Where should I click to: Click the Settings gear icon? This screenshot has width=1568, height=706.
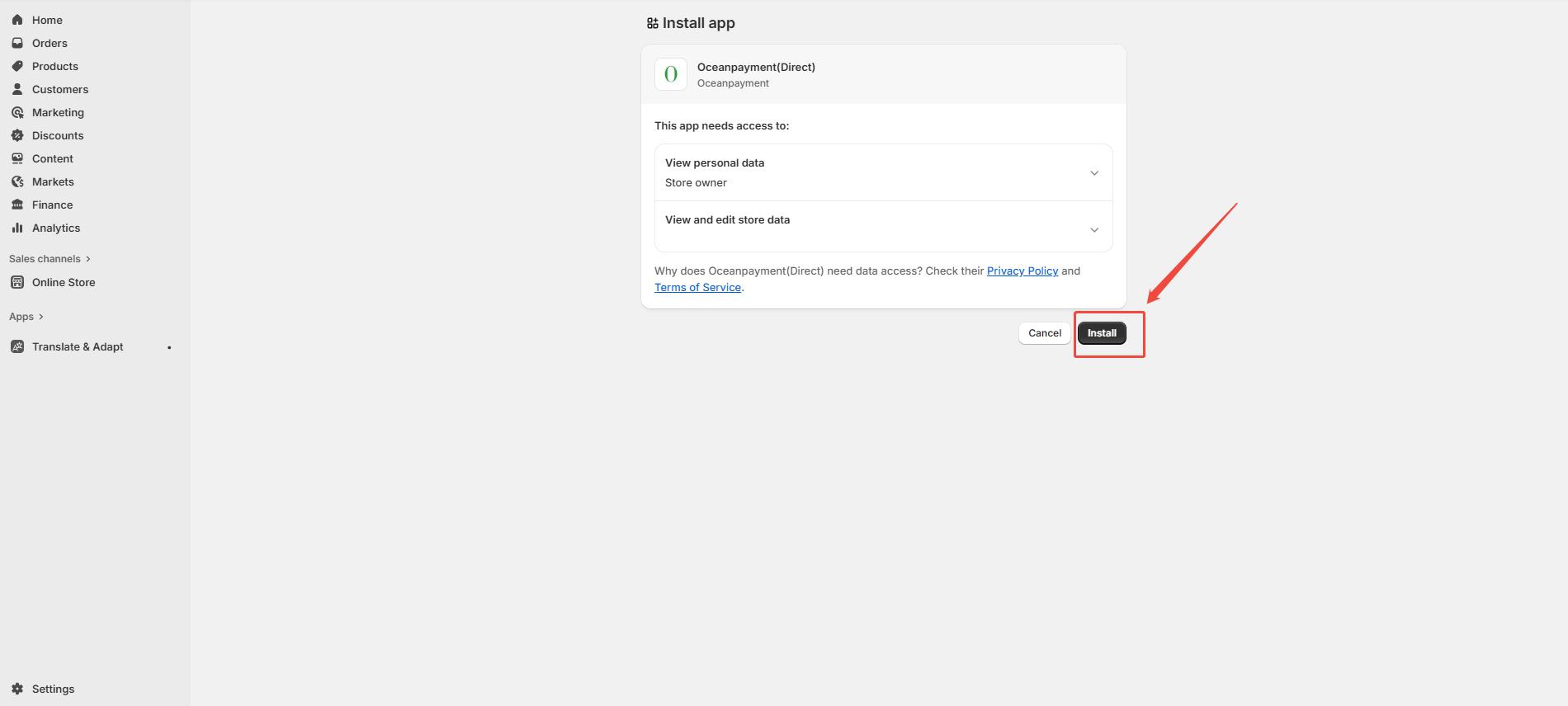point(17,689)
